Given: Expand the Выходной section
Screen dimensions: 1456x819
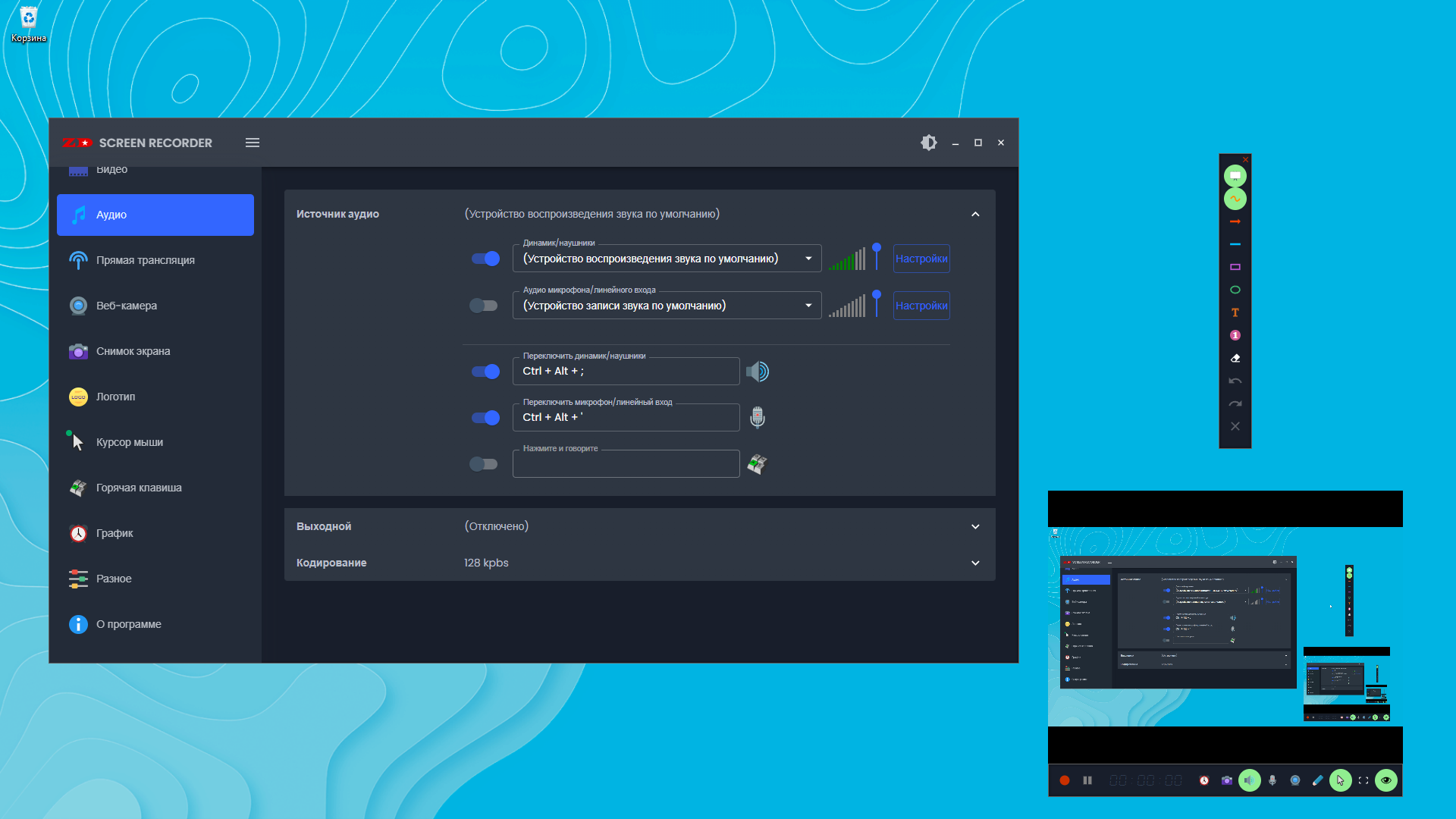Looking at the screenshot, I should click(975, 526).
